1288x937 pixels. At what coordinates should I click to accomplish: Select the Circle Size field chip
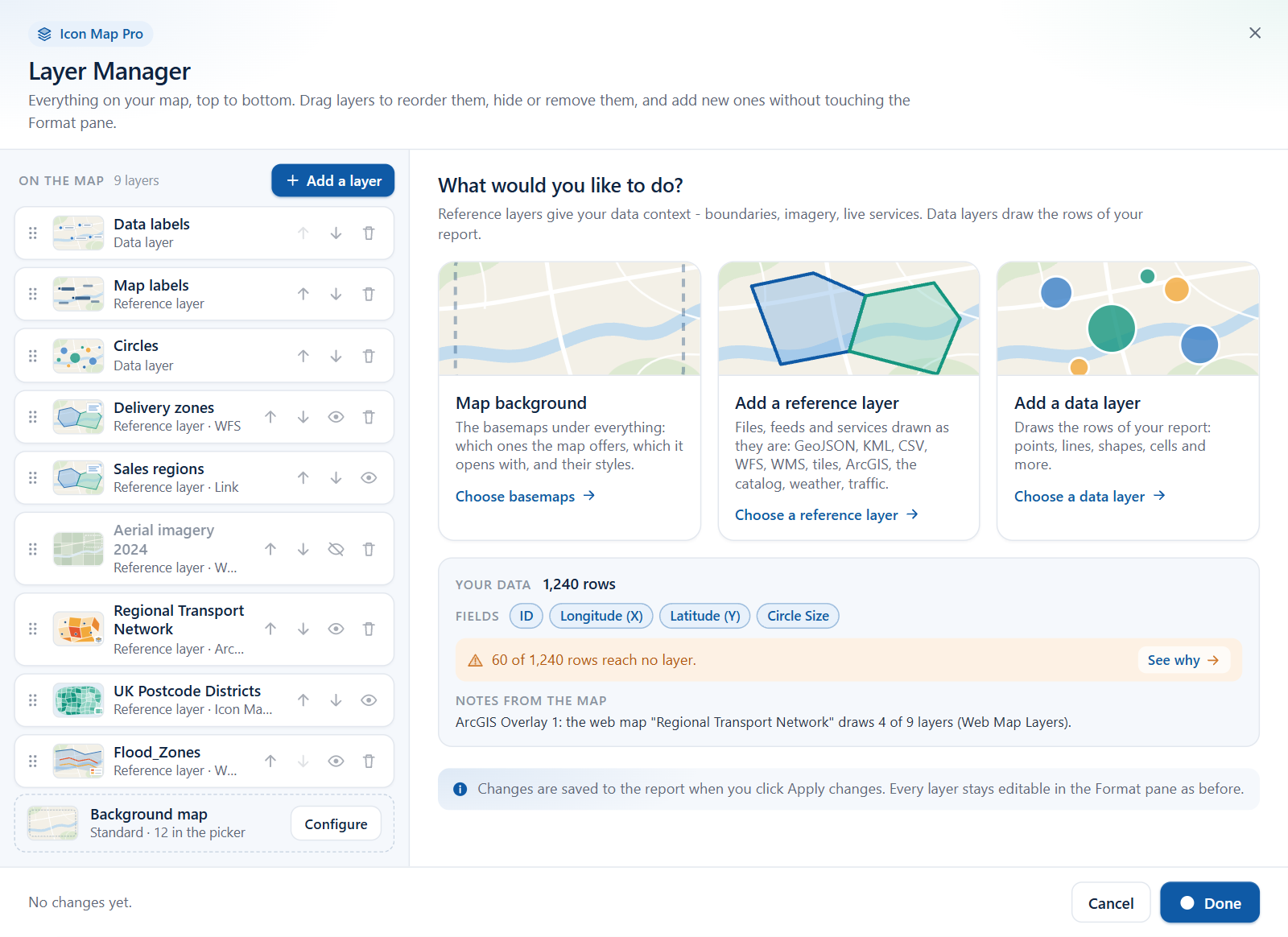click(x=798, y=617)
